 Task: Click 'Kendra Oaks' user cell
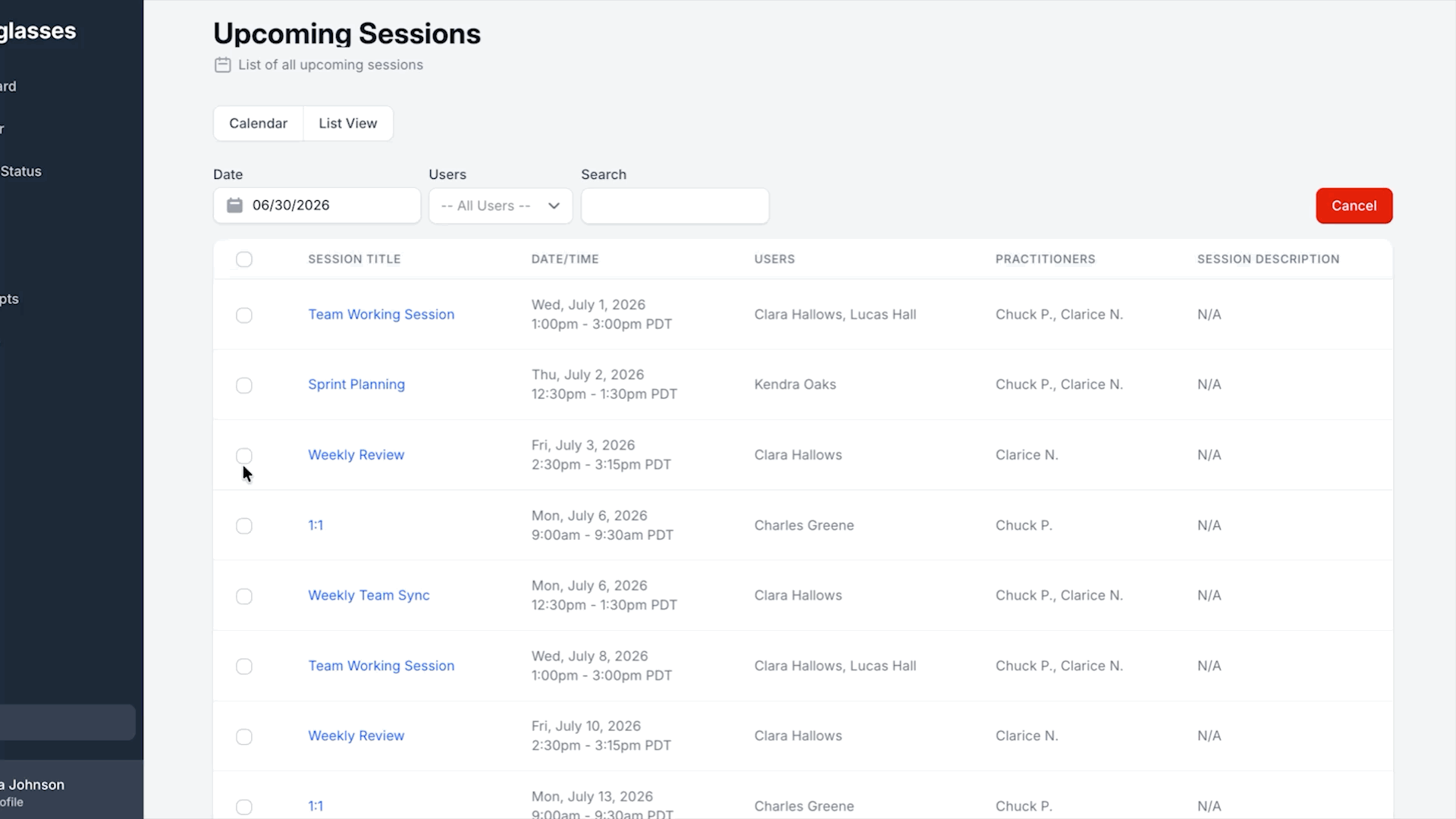[795, 384]
